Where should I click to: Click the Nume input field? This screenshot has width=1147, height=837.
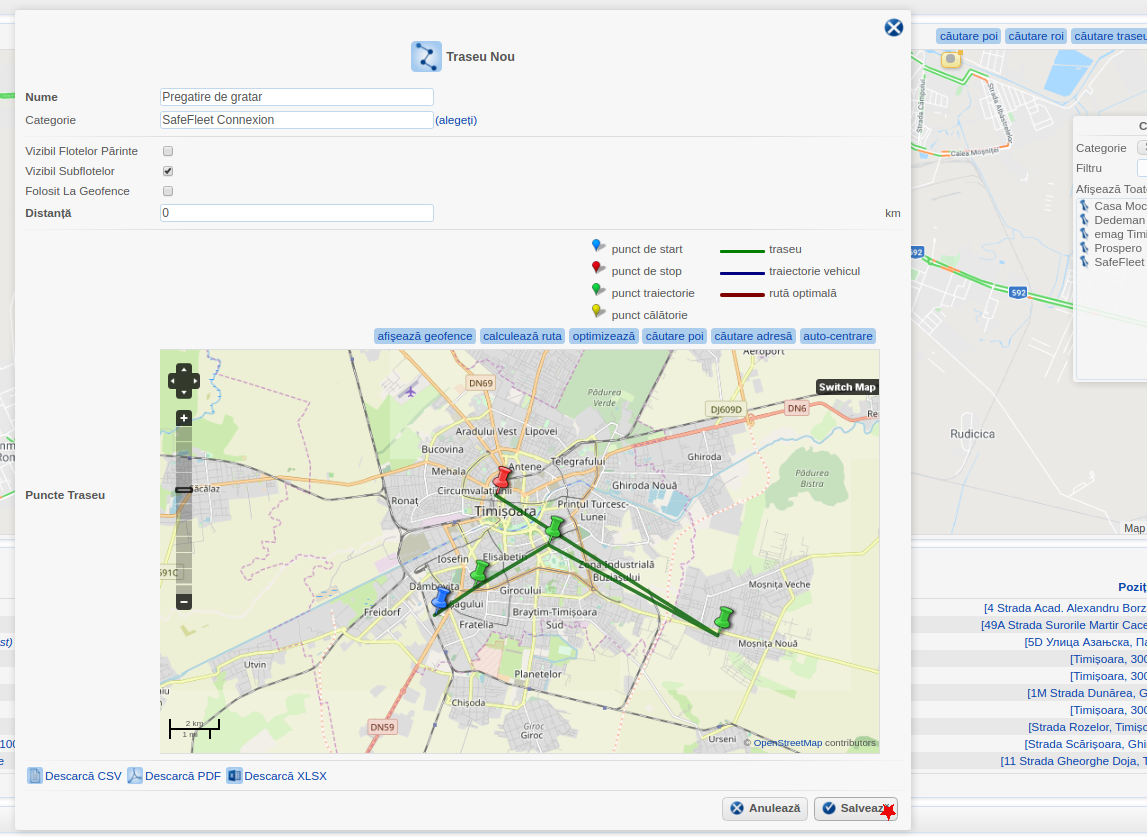[296, 96]
